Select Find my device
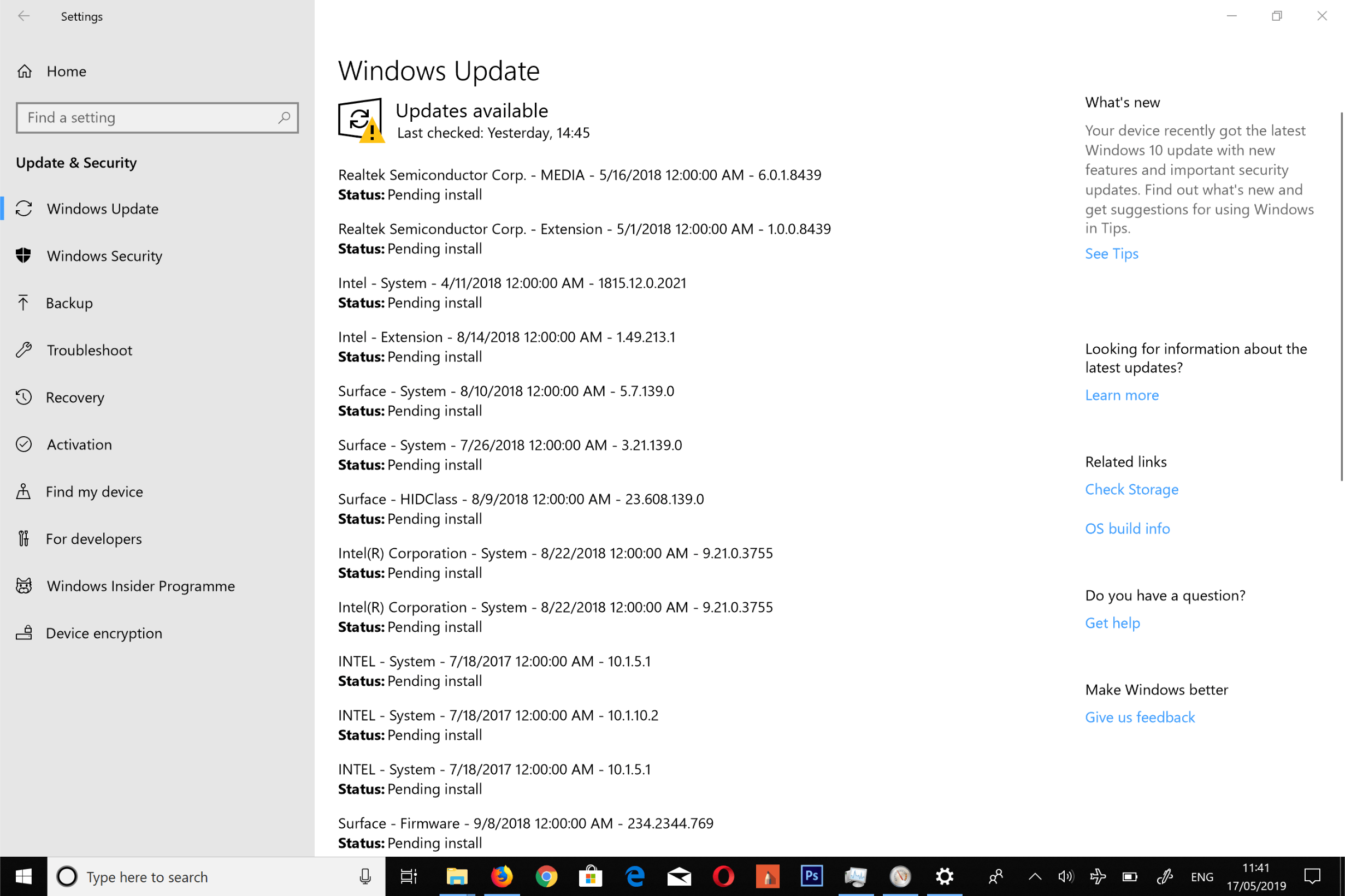 point(95,491)
